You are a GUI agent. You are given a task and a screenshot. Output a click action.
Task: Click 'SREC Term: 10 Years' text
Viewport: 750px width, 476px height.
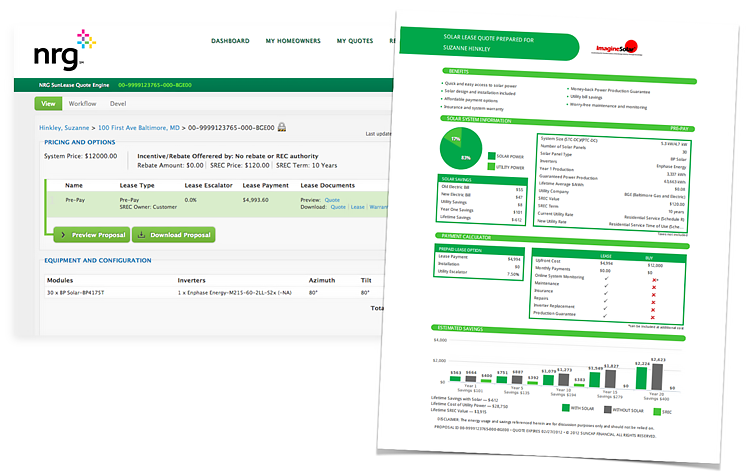[307, 166]
